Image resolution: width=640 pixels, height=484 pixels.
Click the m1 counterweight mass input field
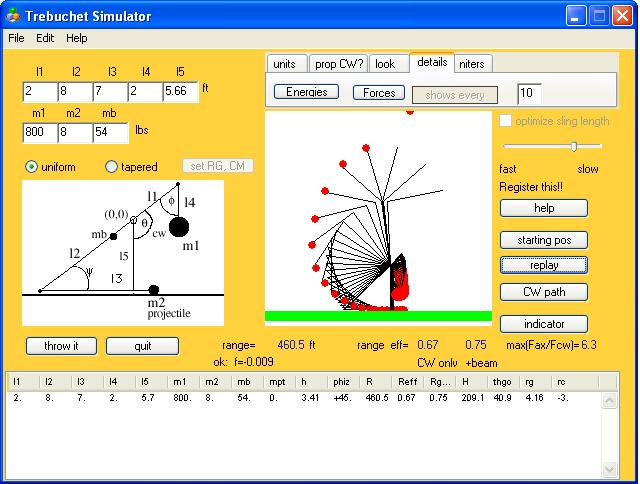40,133
